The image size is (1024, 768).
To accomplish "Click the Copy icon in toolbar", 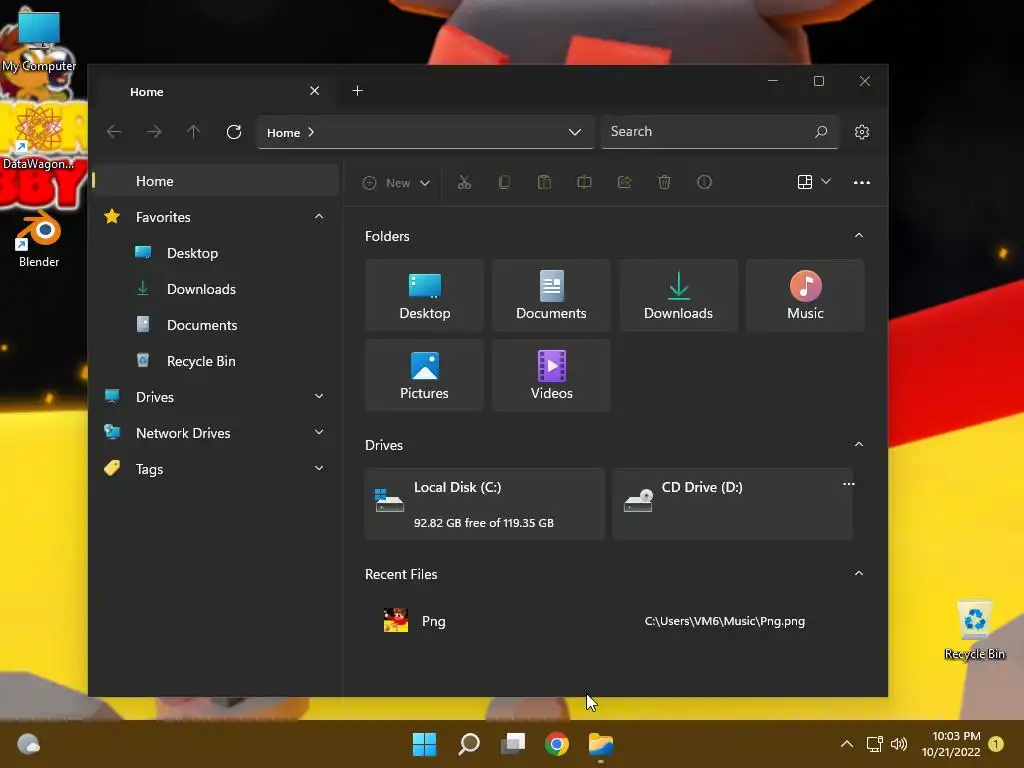I will coord(504,182).
